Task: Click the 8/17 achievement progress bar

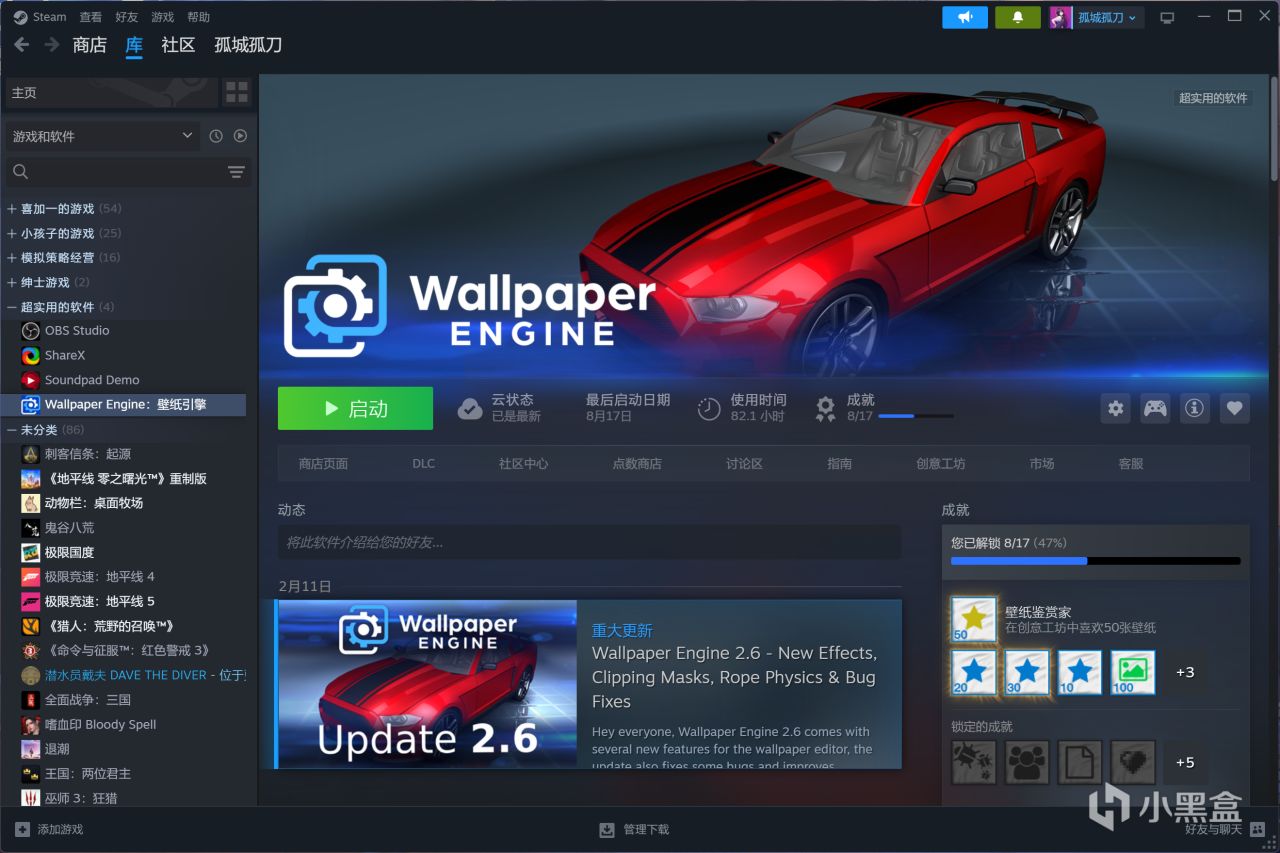Action: pos(915,416)
